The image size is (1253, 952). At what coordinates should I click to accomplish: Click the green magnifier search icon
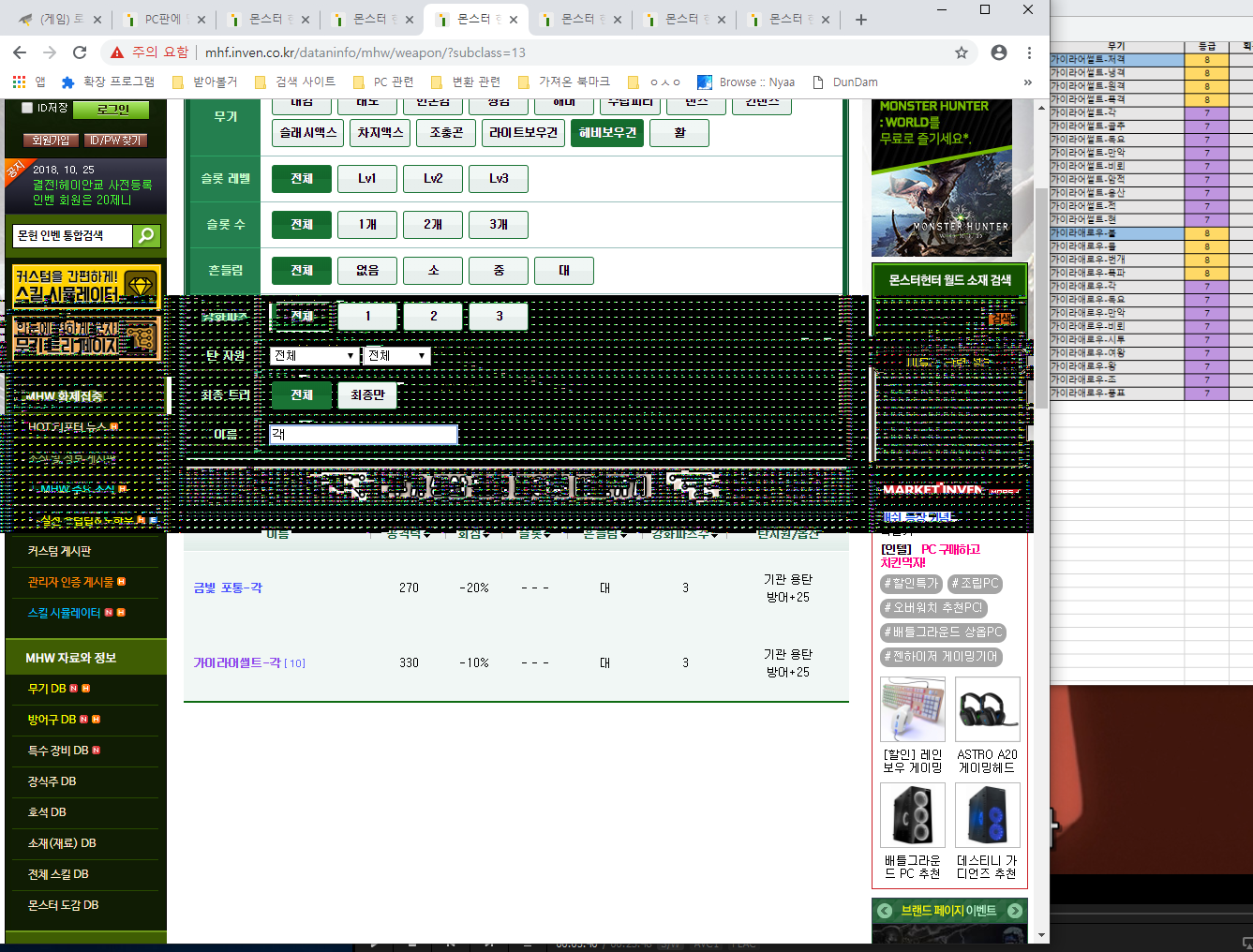click(146, 236)
